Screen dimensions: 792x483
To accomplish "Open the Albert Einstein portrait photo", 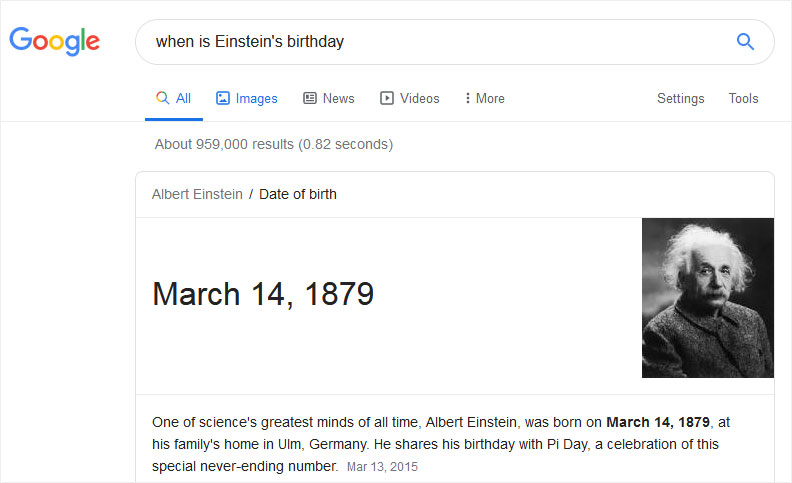I will click(708, 298).
